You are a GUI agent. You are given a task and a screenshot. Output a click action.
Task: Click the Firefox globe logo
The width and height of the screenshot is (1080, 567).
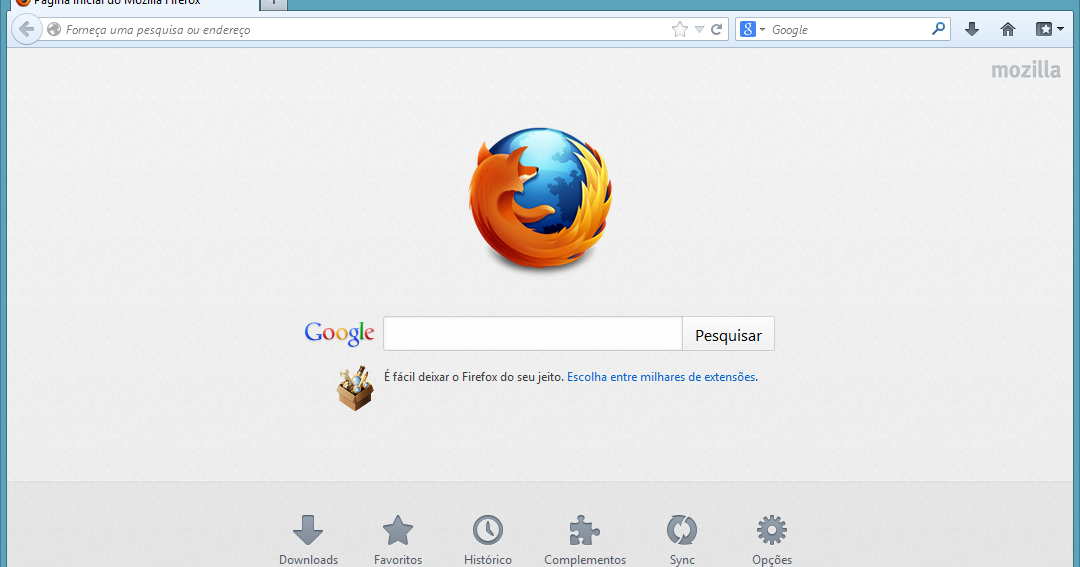541,198
